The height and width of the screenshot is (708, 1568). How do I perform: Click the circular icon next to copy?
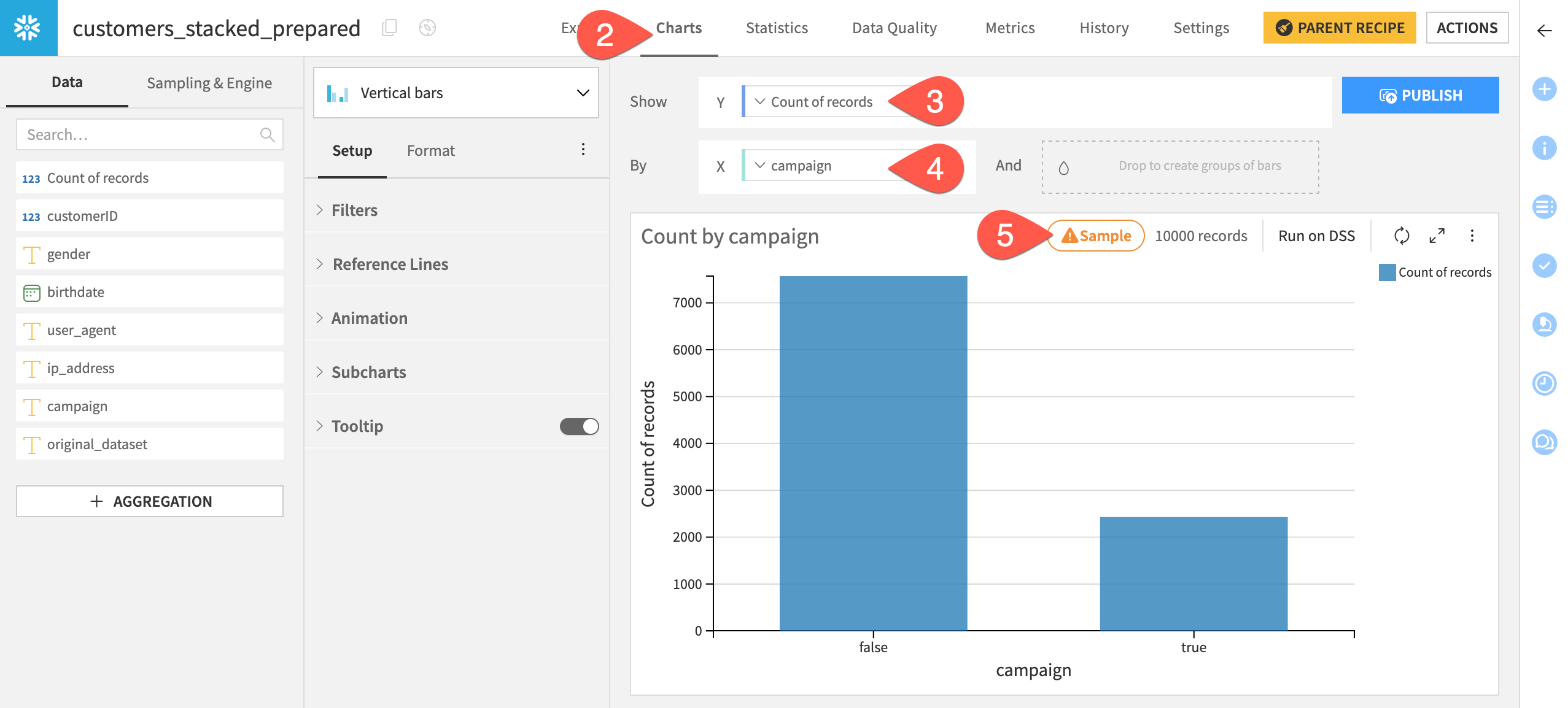pyautogui.click(x=427, y=28)
